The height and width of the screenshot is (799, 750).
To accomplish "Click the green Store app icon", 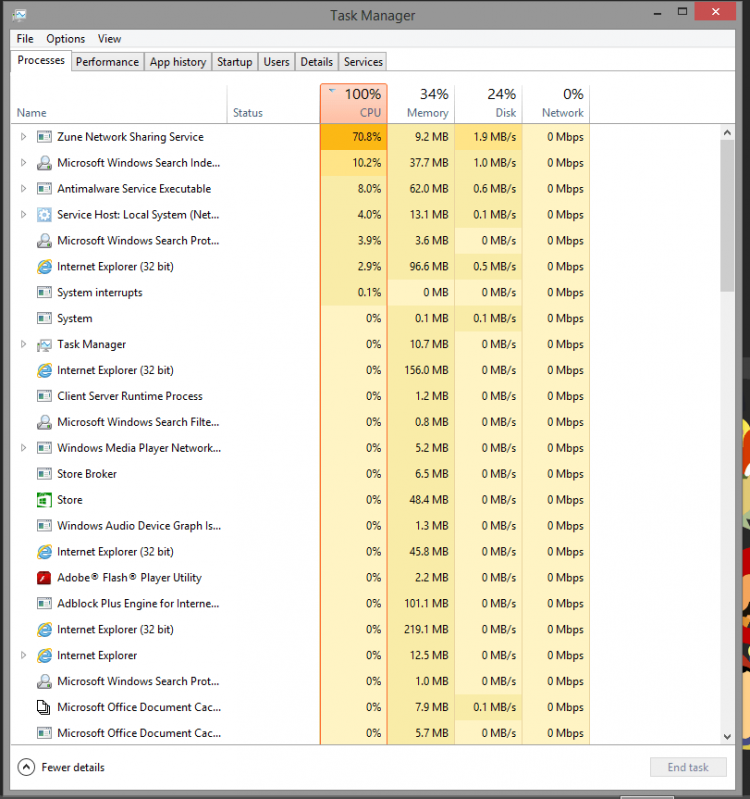I will tap(44, 500).
